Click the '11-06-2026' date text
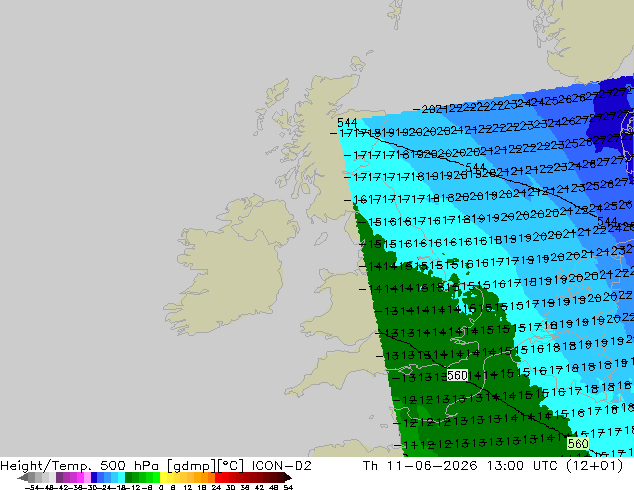634x490 pixels. click(432, 466)
